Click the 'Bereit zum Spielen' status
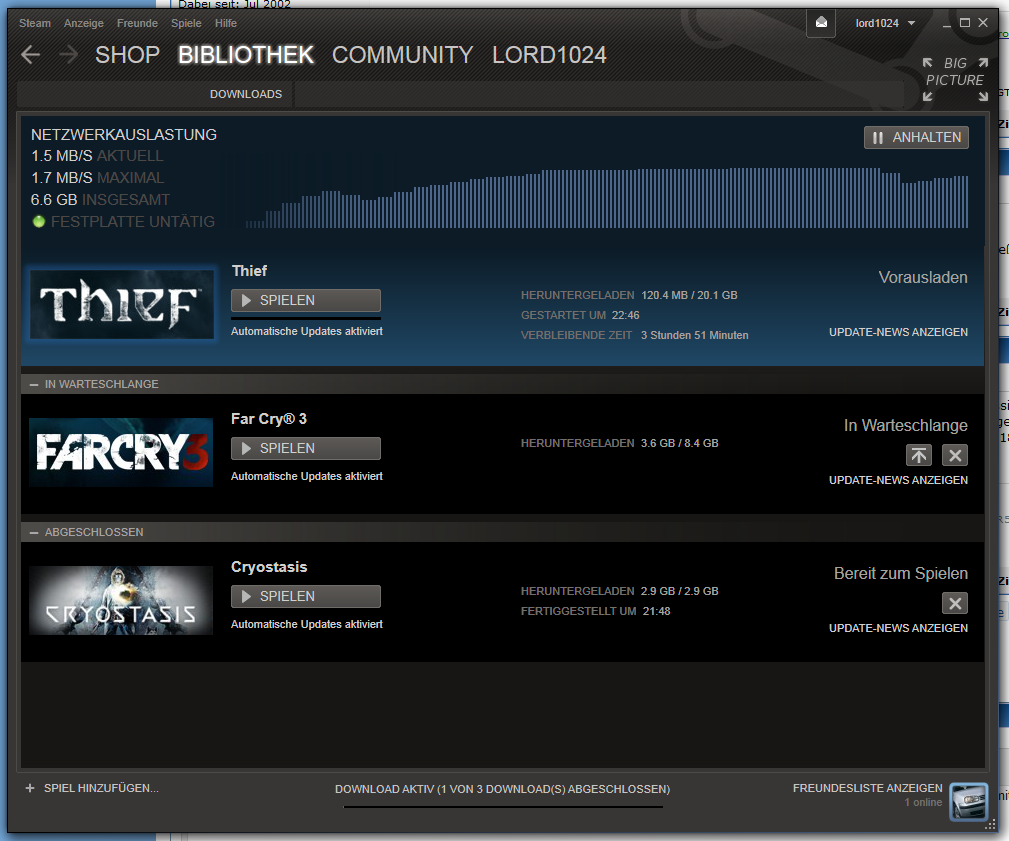 [901, 573]
